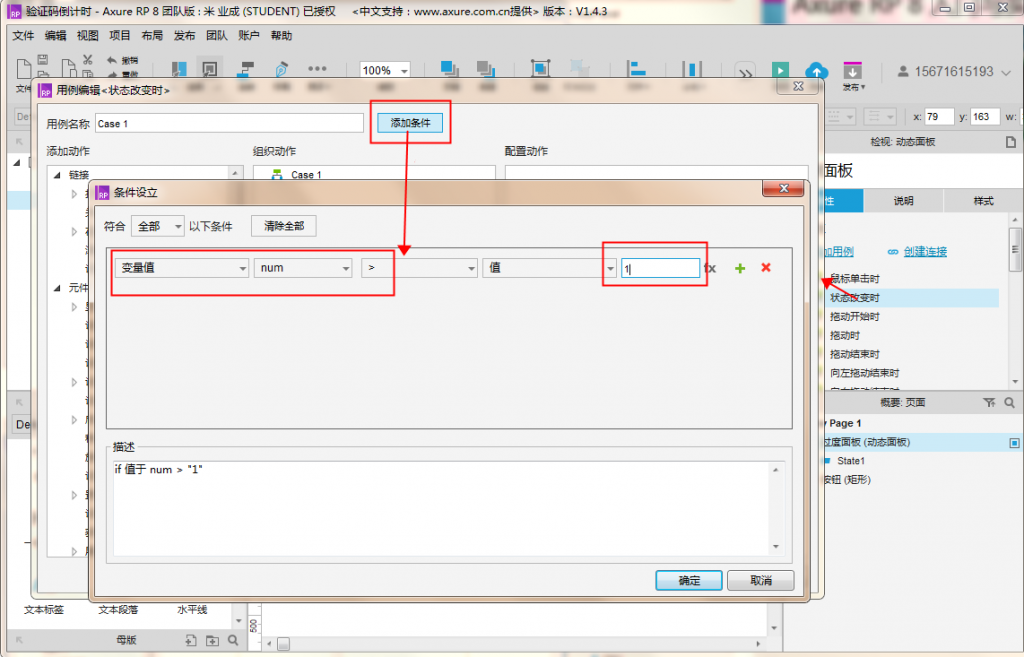Open the 发布 menu in menu bar
This screenshot has height=657, width=1024.
coord(184,36)
